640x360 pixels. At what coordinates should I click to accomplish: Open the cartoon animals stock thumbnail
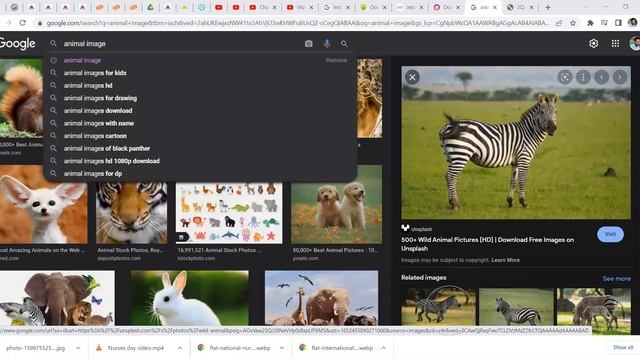pos(229,213)
